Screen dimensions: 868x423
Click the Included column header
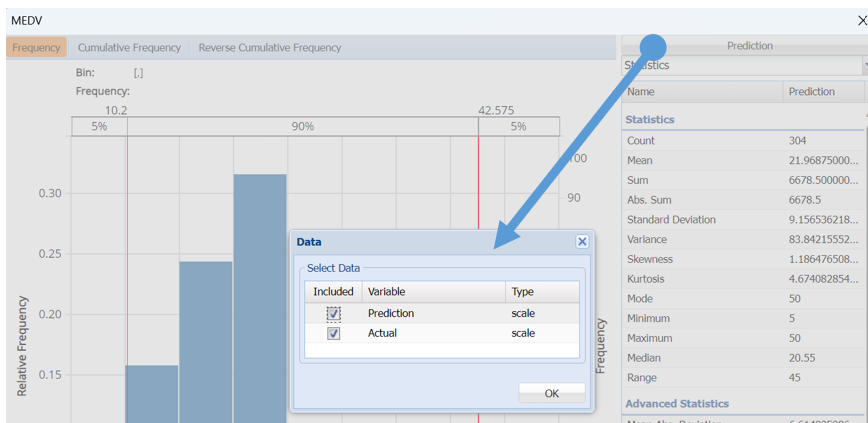click(333, 292)
